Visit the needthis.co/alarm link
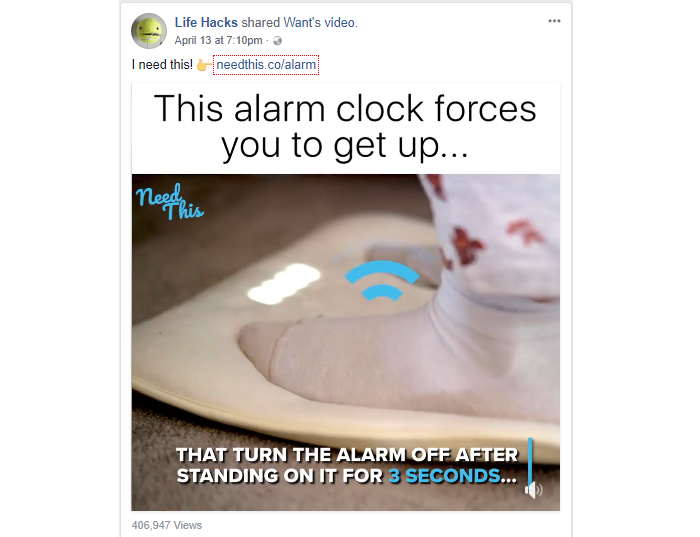 [x=266, y=65]
